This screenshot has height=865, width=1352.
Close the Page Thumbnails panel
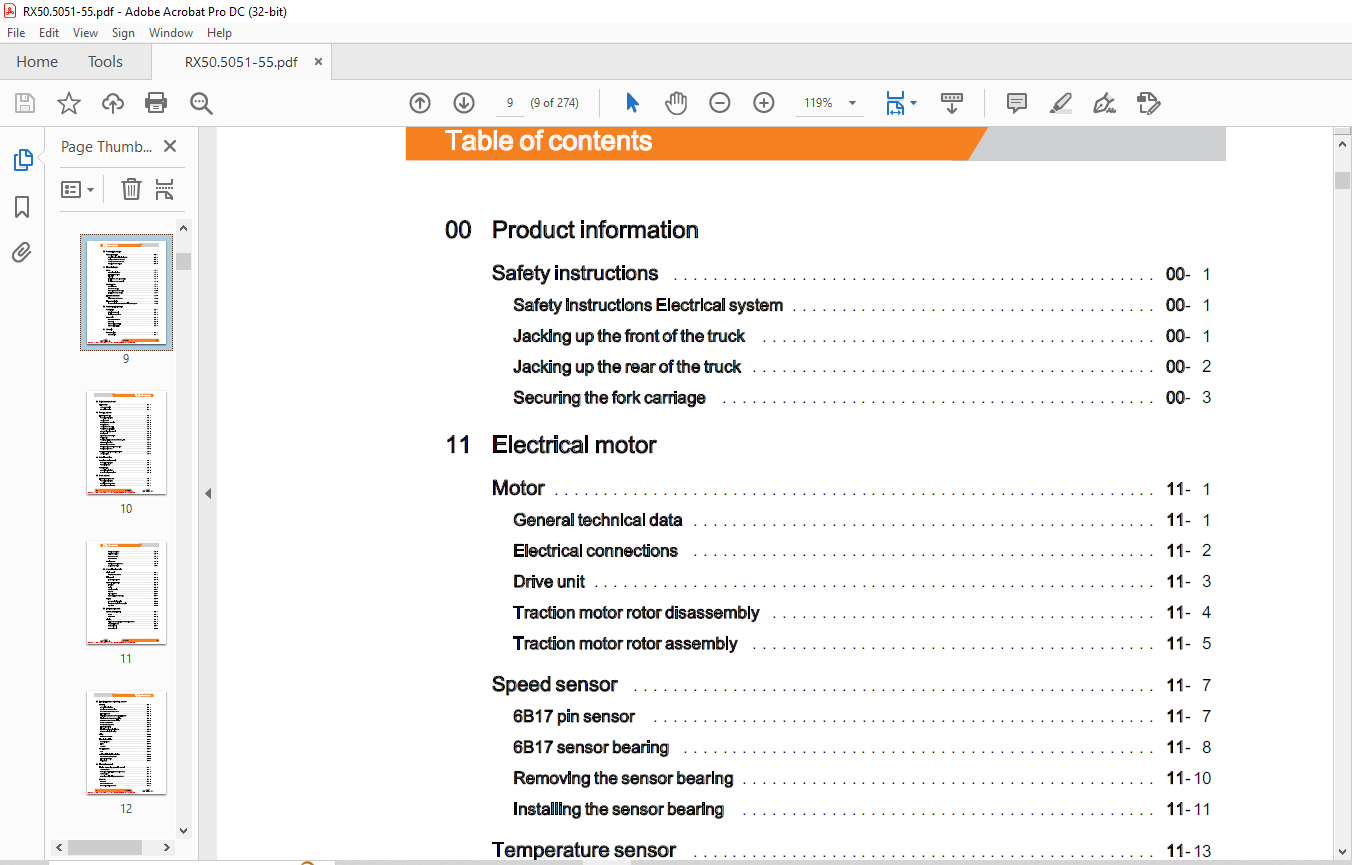170,146
